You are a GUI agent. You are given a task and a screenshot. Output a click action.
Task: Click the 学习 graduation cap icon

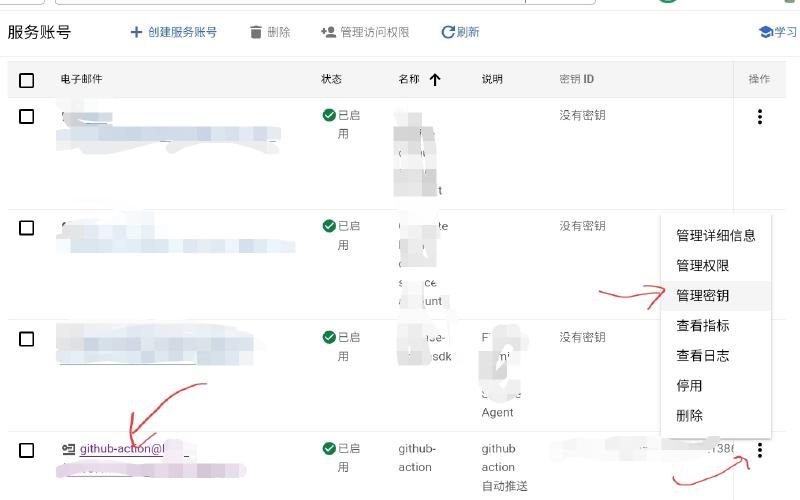tap(766, 32)
